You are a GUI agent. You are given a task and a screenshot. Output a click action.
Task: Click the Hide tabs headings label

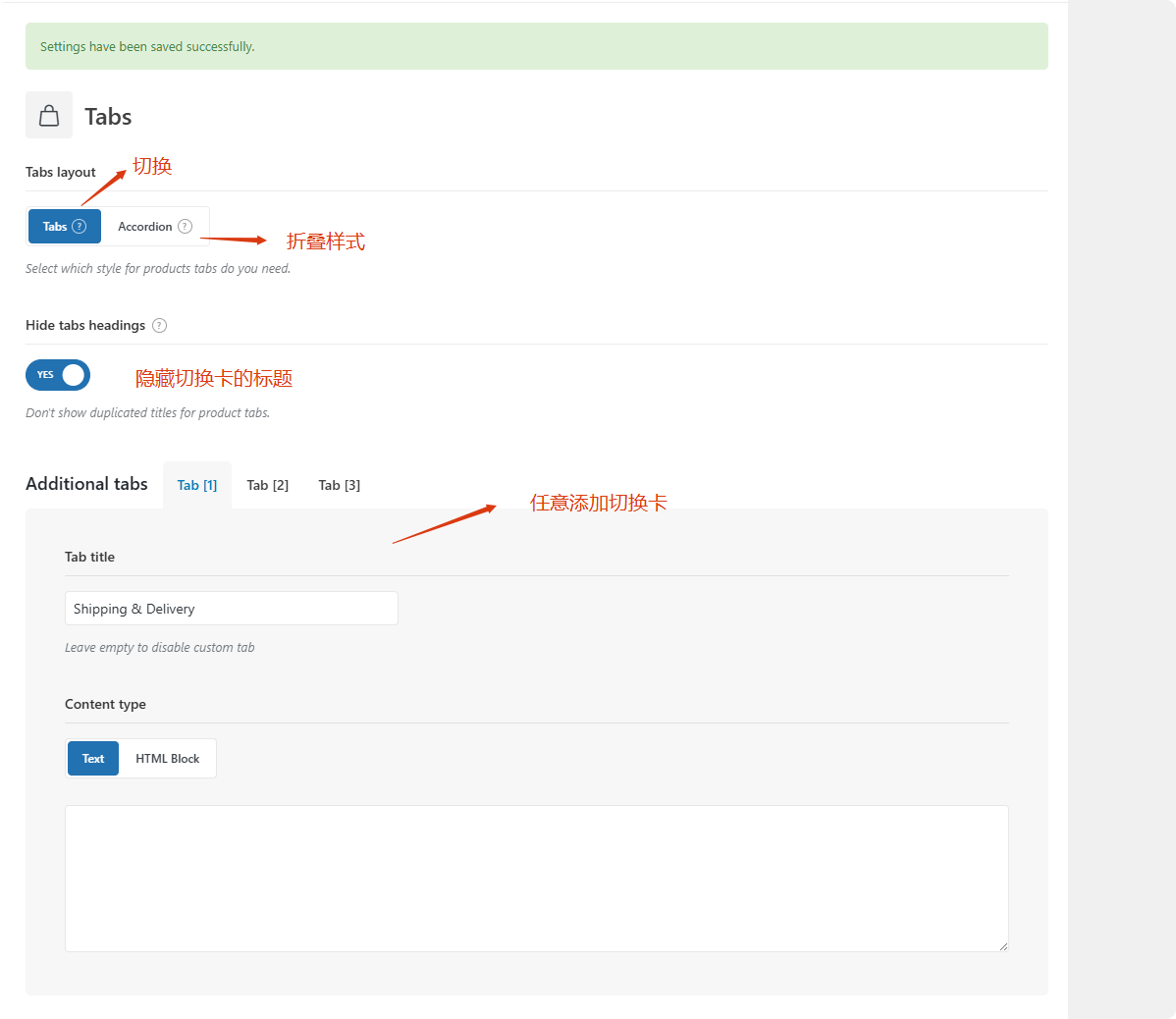(85, 326)
